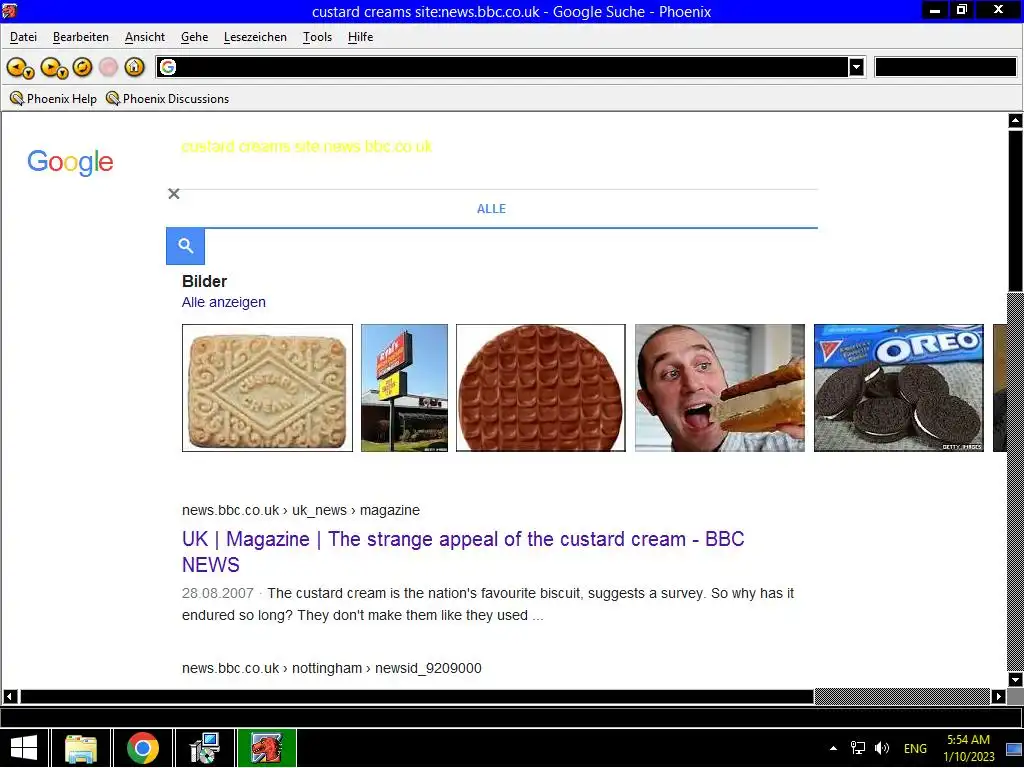Click the Phoenix app icon in title bar
1024x768 pixels.
pyautogui.click(x=9, y=10)
